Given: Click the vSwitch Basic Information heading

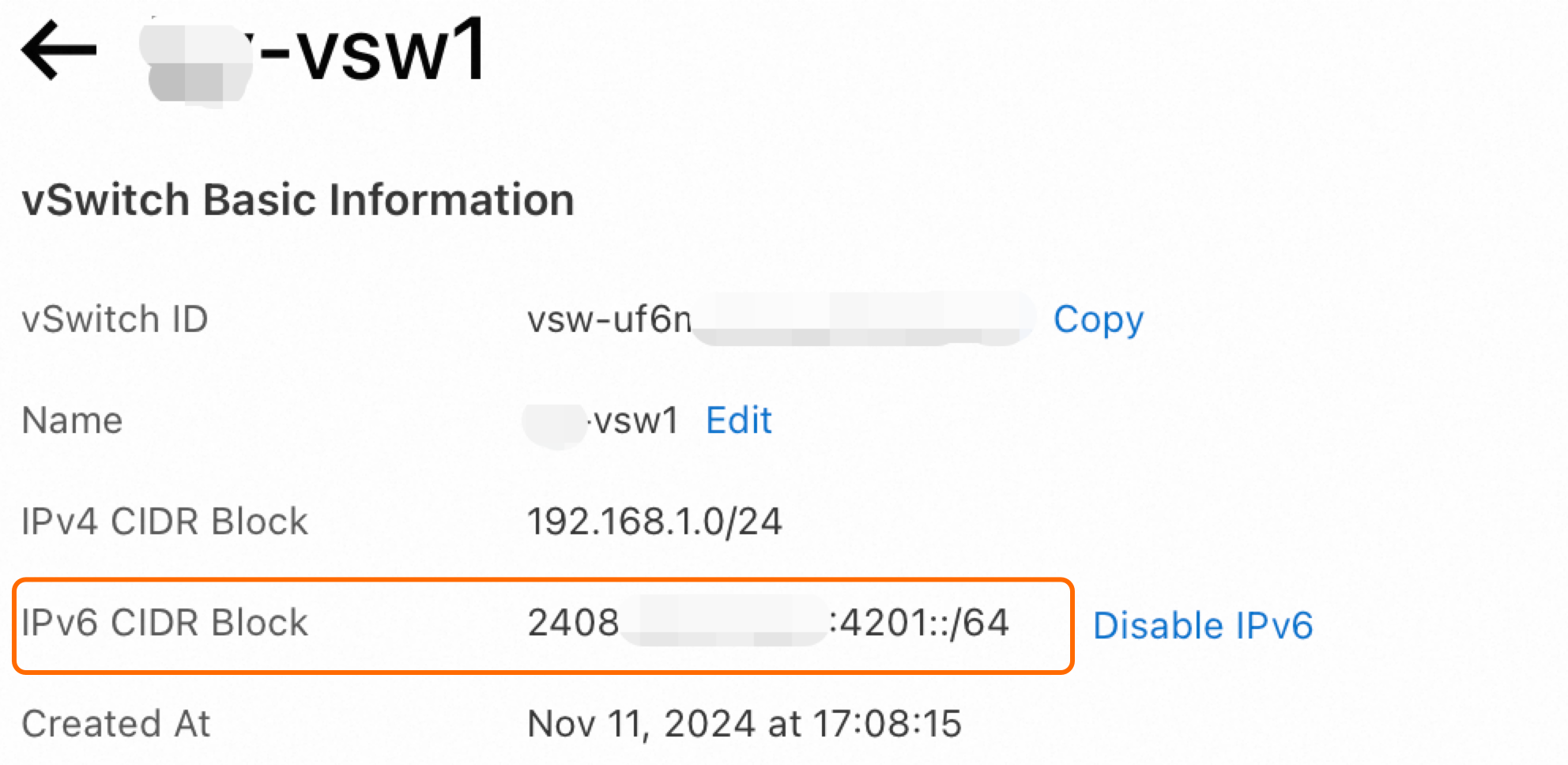Looking at the screenshot, I should pos(297,199).
